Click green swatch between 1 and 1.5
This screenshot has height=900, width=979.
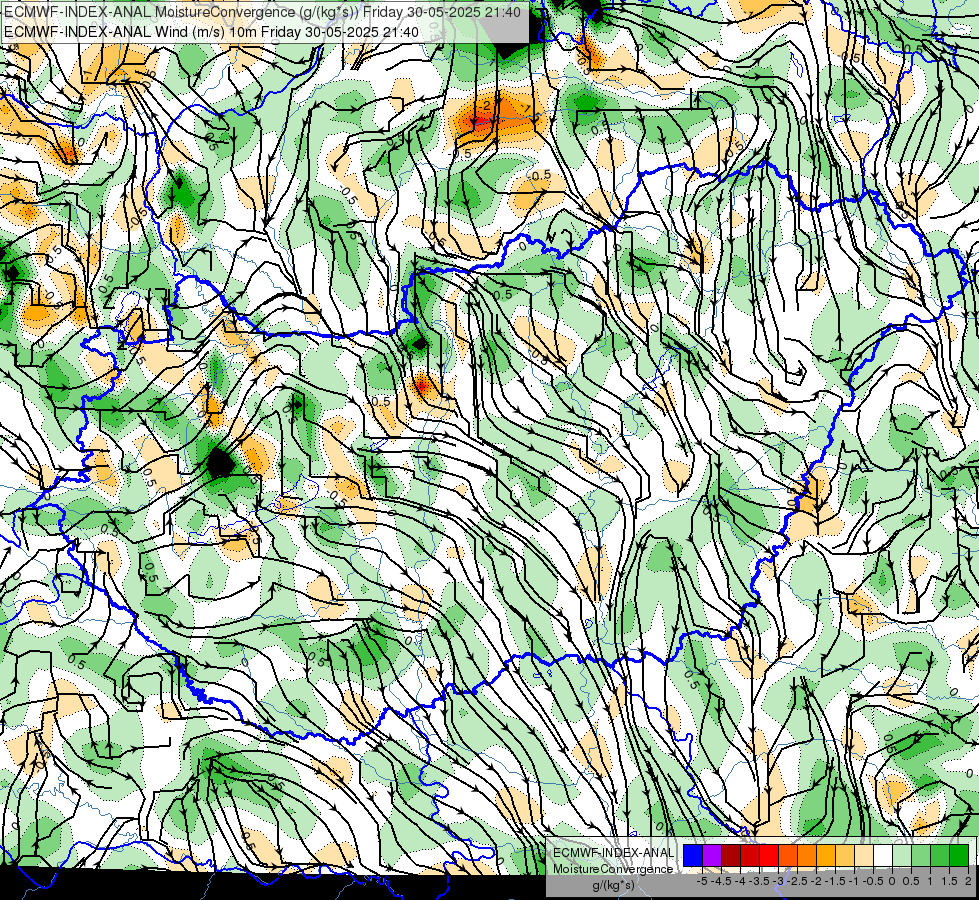(940, 856)
